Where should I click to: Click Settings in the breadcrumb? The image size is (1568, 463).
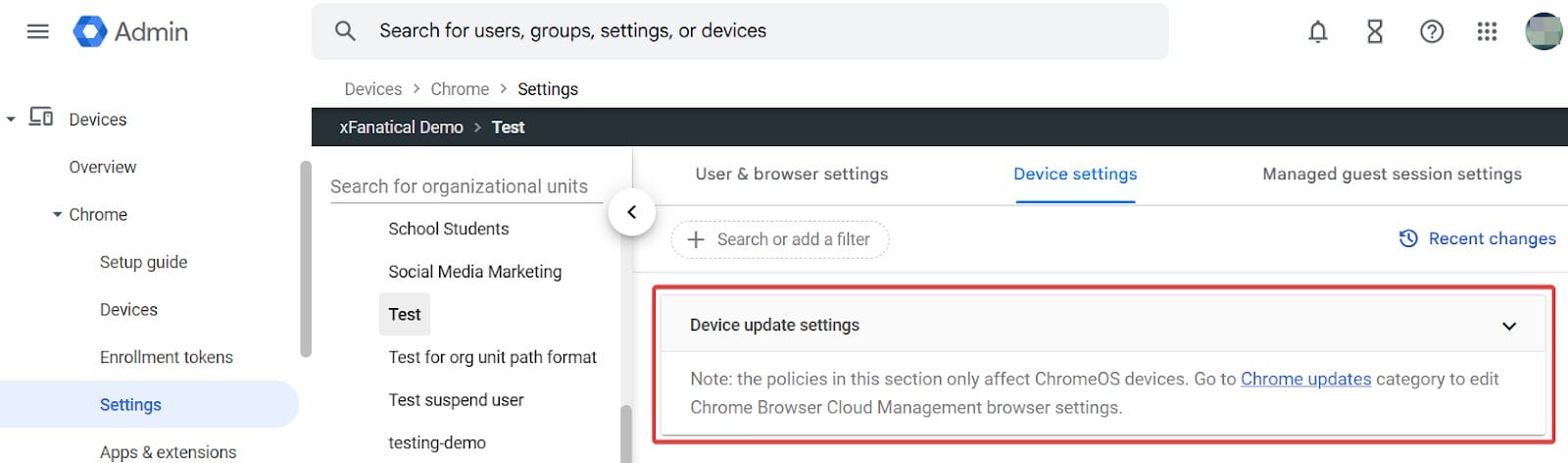point(548,88)
